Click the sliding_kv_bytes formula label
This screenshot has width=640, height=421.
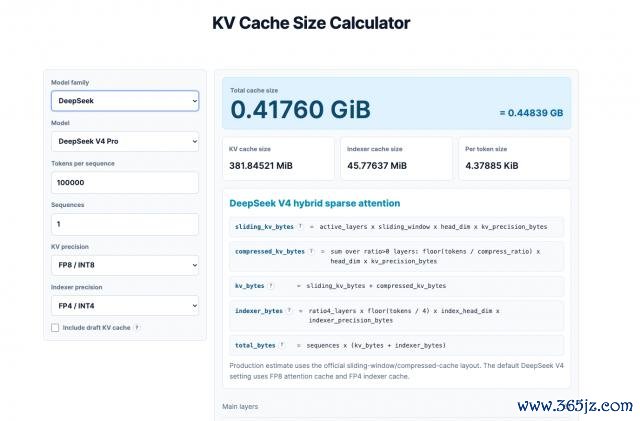point(264,227)
